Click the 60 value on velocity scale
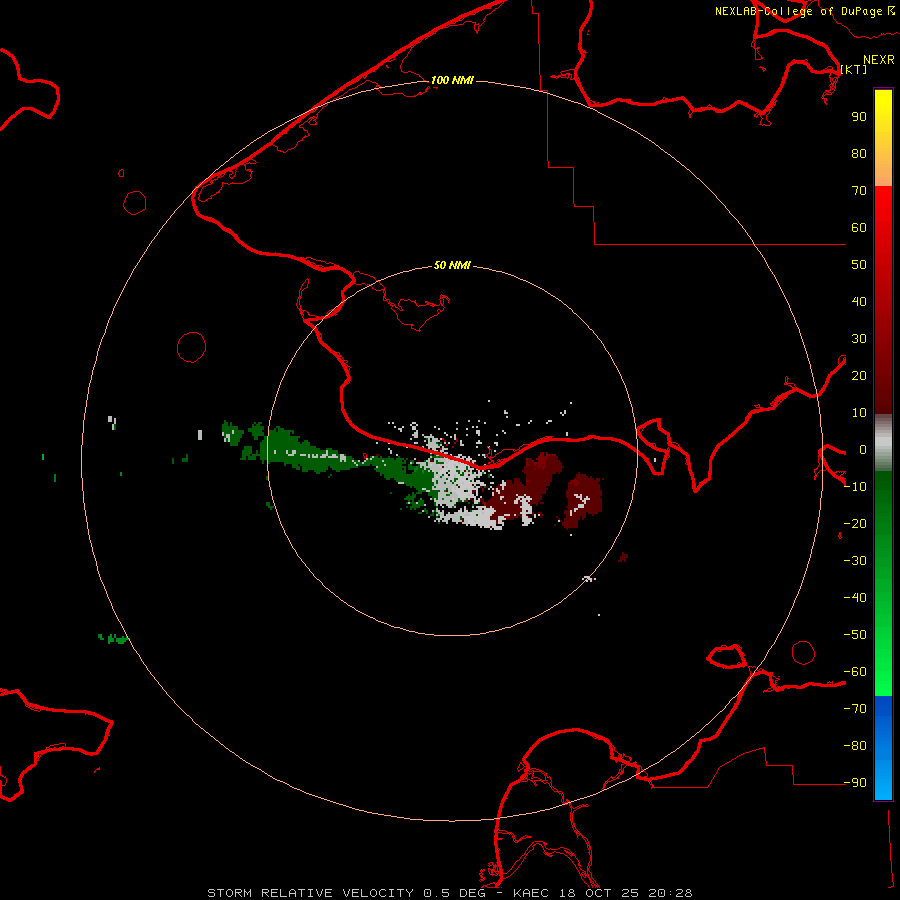Viewport: 900px width, 900px height. coord(859,228)
